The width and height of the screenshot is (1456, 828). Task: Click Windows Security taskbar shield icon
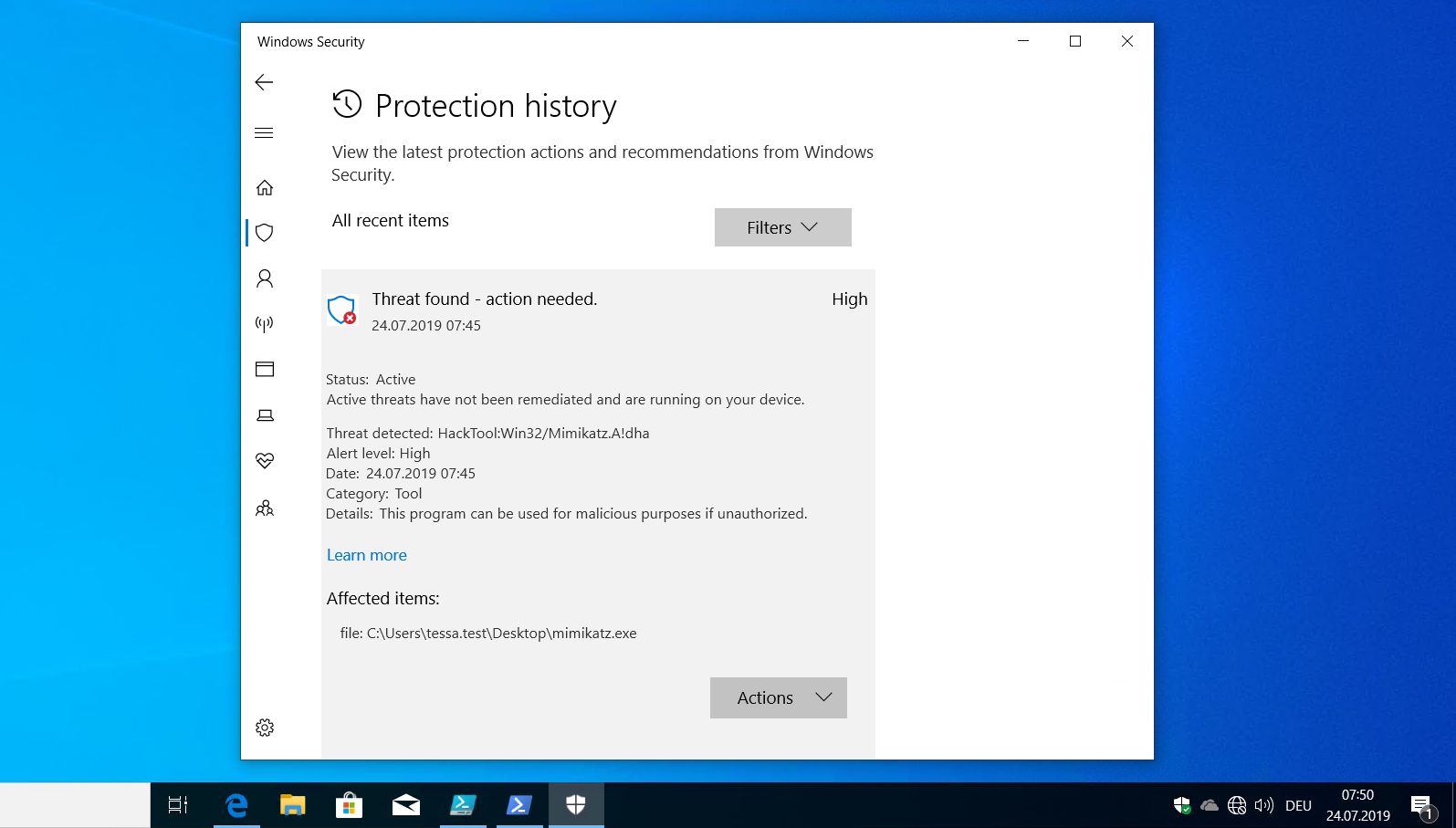576,805
